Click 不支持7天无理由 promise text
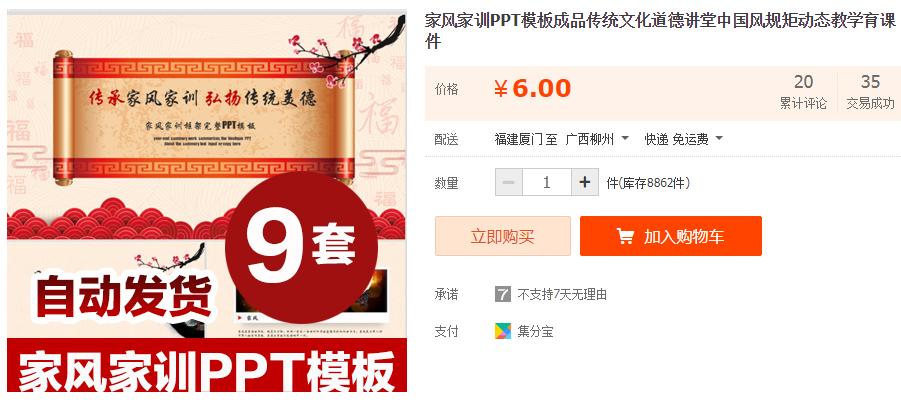 (x=562, y=295)
